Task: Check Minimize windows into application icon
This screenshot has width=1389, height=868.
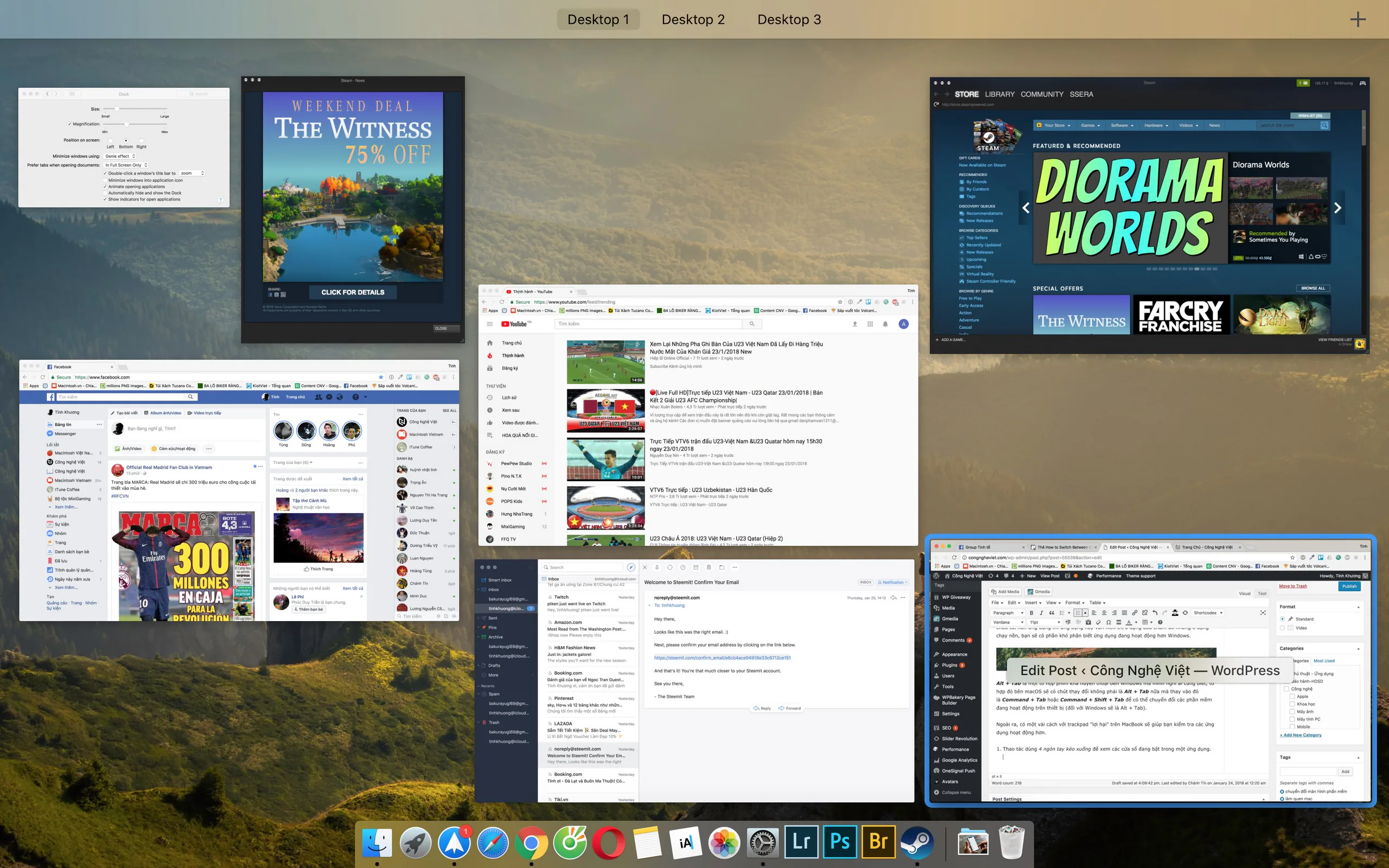Action: 105,180
